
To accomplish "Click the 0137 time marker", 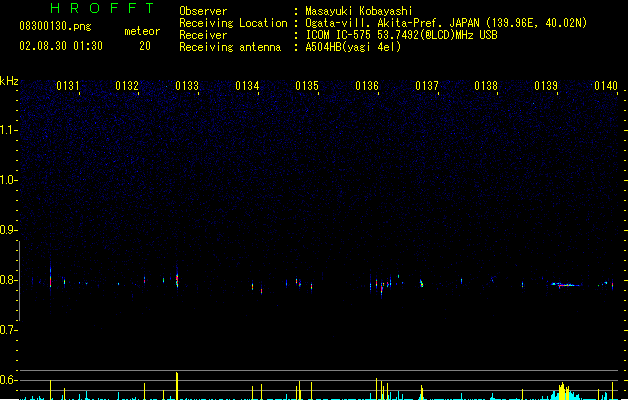I will pyautogui.click(x=427, y=86).
